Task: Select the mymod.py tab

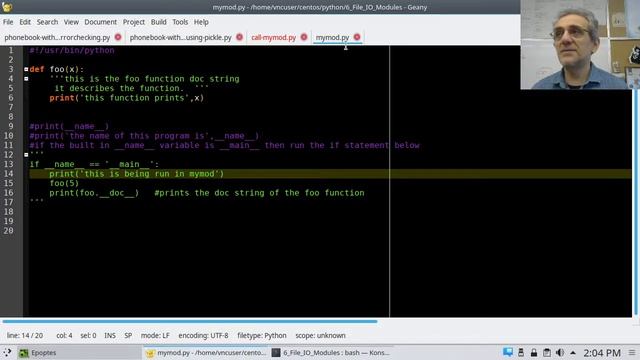Action: pos(332,37)
